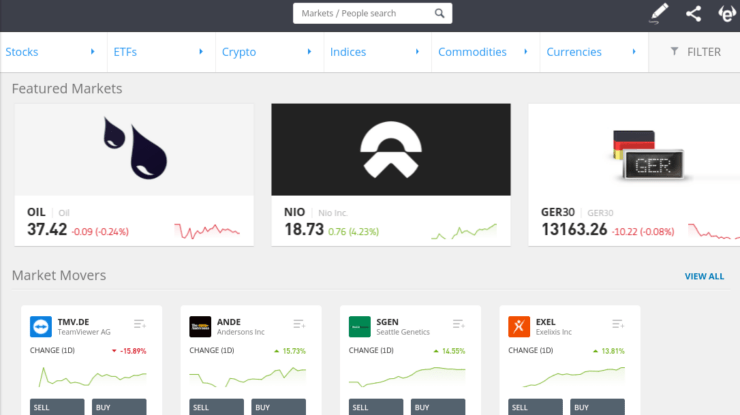This screenshot has height=415, width=740.
Task: Open the Exelixis logo icon
Action: 519,327
